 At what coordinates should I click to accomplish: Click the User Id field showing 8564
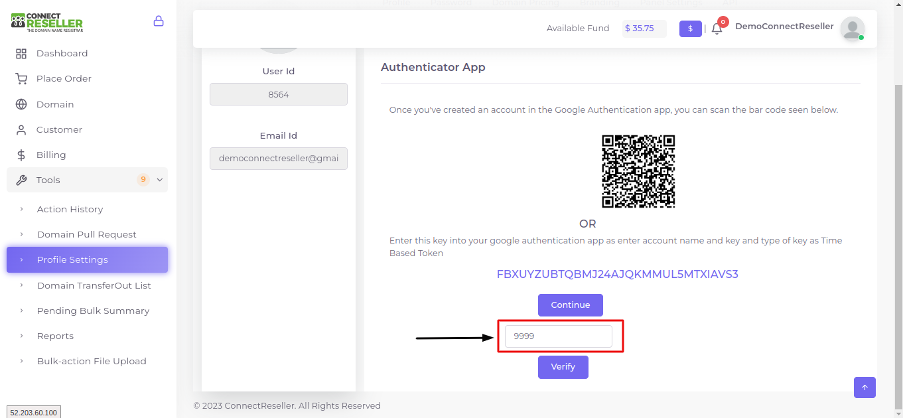tap(278, 95)
